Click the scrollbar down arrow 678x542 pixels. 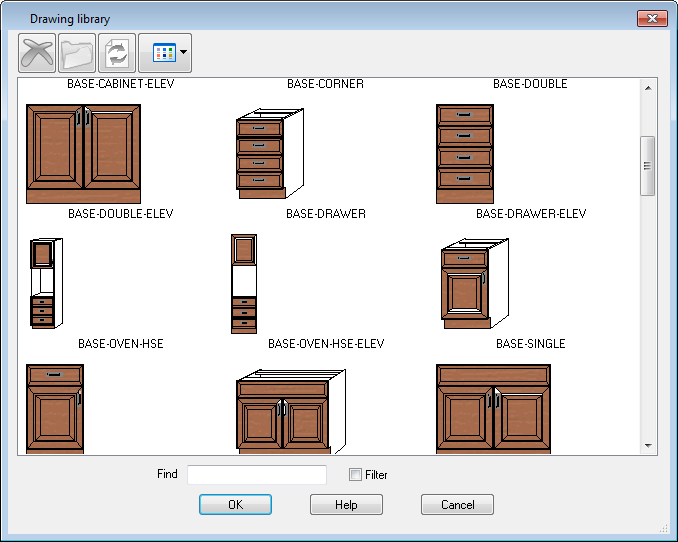(648, 445)
